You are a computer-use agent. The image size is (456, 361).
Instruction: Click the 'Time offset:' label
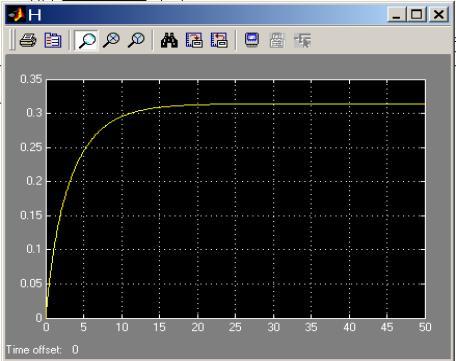point(34,350)
